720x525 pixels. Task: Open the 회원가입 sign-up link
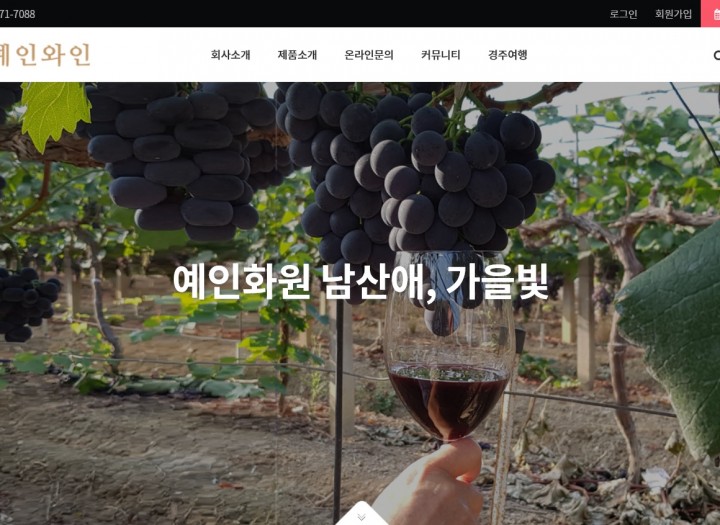pyautogui.click(x=673, y=14)
